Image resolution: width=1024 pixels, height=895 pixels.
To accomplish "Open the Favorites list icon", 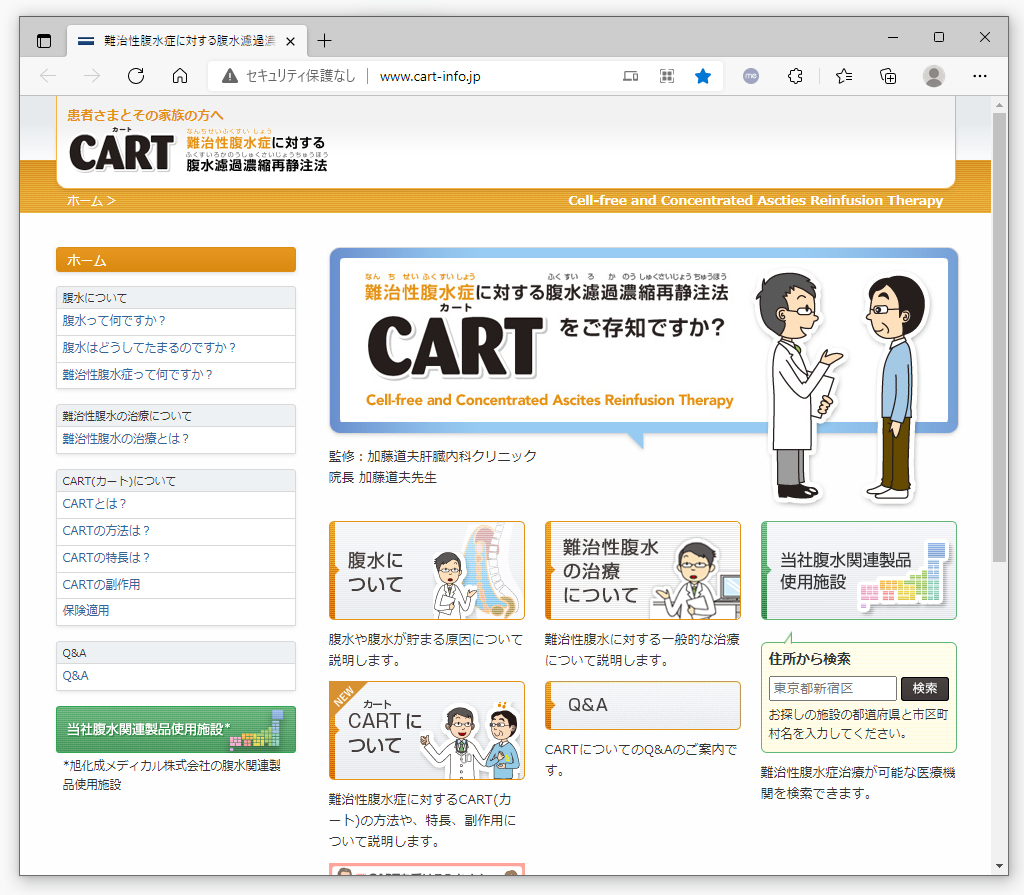I will click(844, 76).
